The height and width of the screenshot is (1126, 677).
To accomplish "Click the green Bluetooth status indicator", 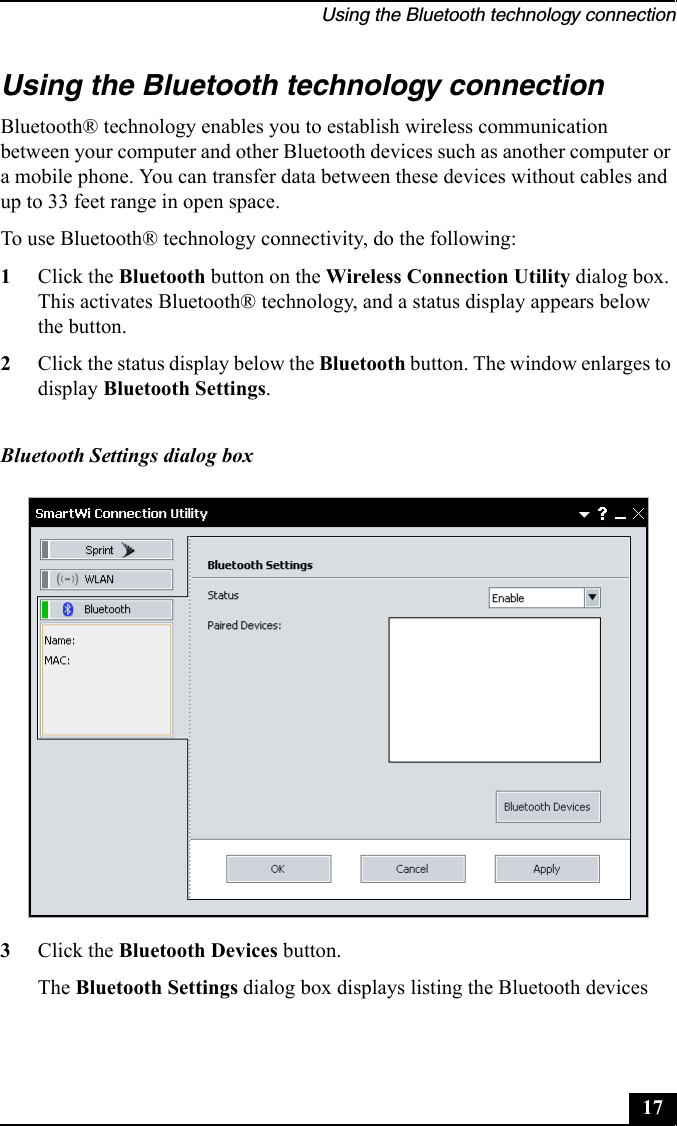I will [x=45, y=610].
